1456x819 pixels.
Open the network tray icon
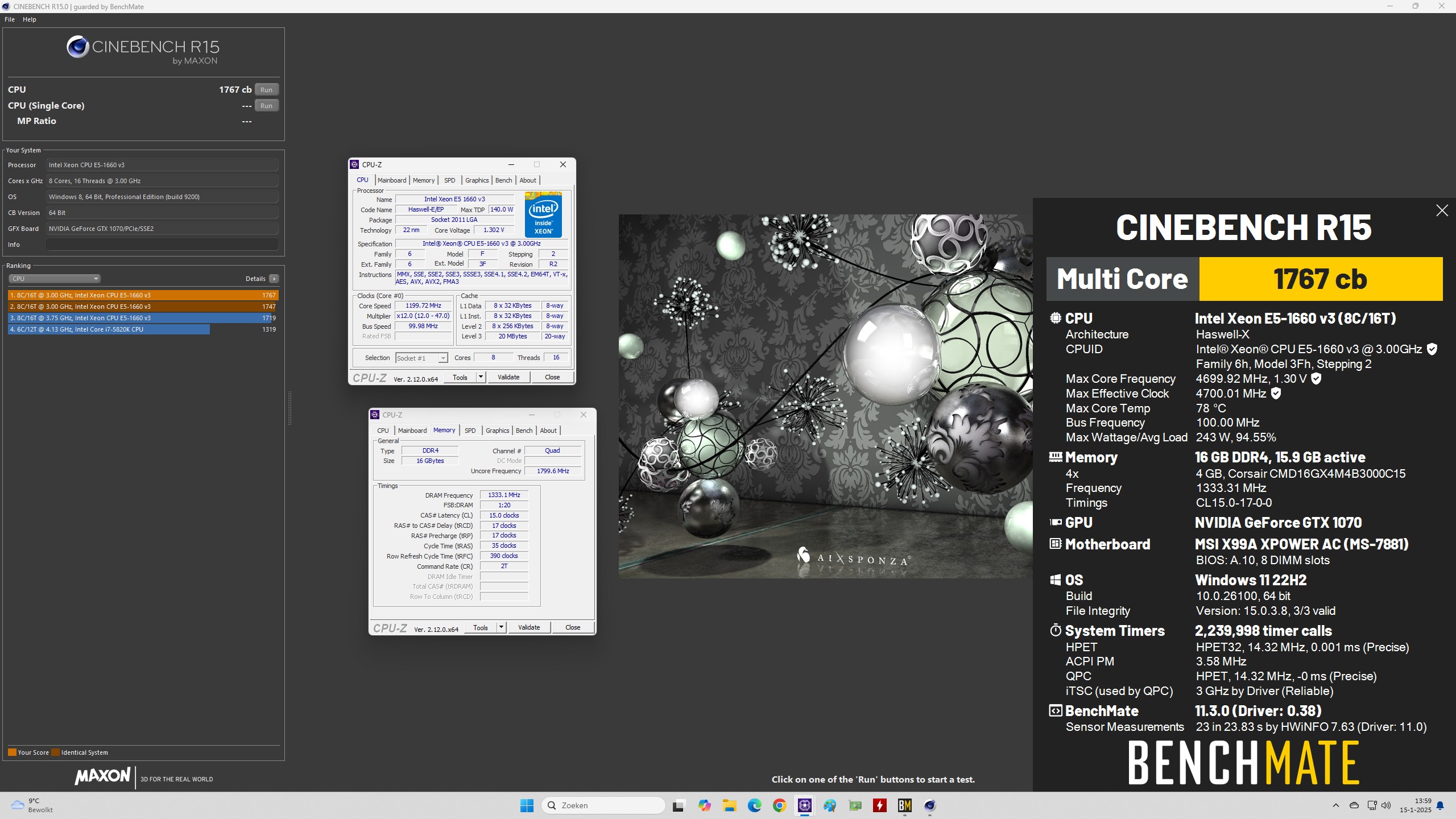point(1372,805)
